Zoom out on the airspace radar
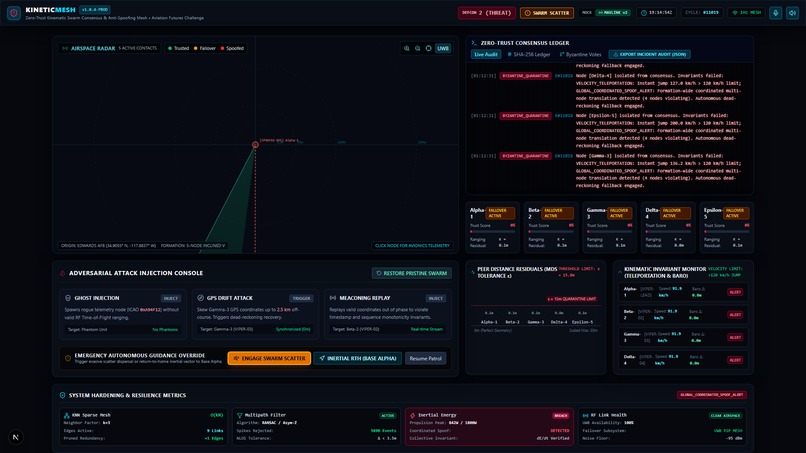This screenshot has height=453, width=806. 417,48
